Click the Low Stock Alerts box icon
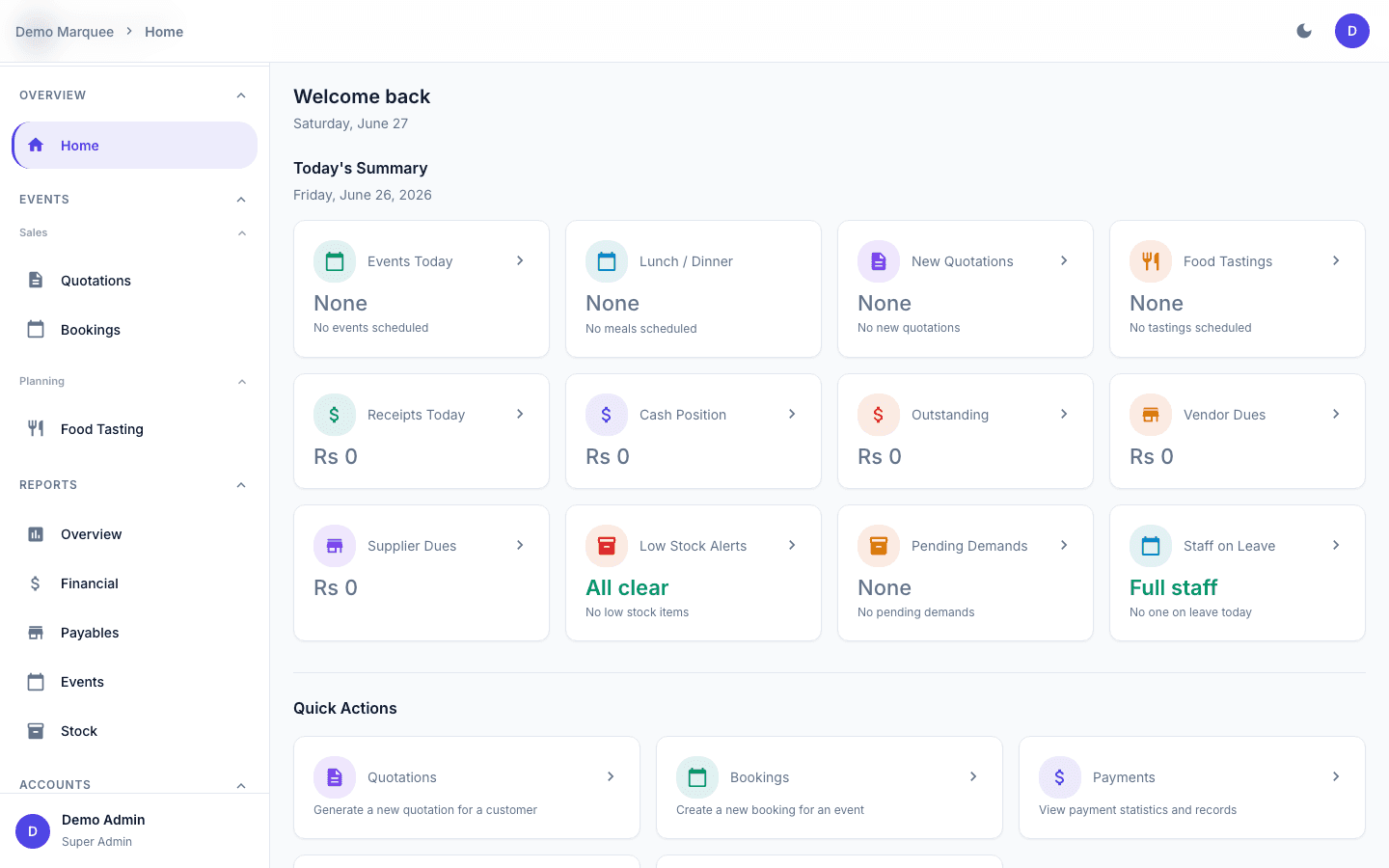The image size is (1389, 868). click(x=607, y=546)
